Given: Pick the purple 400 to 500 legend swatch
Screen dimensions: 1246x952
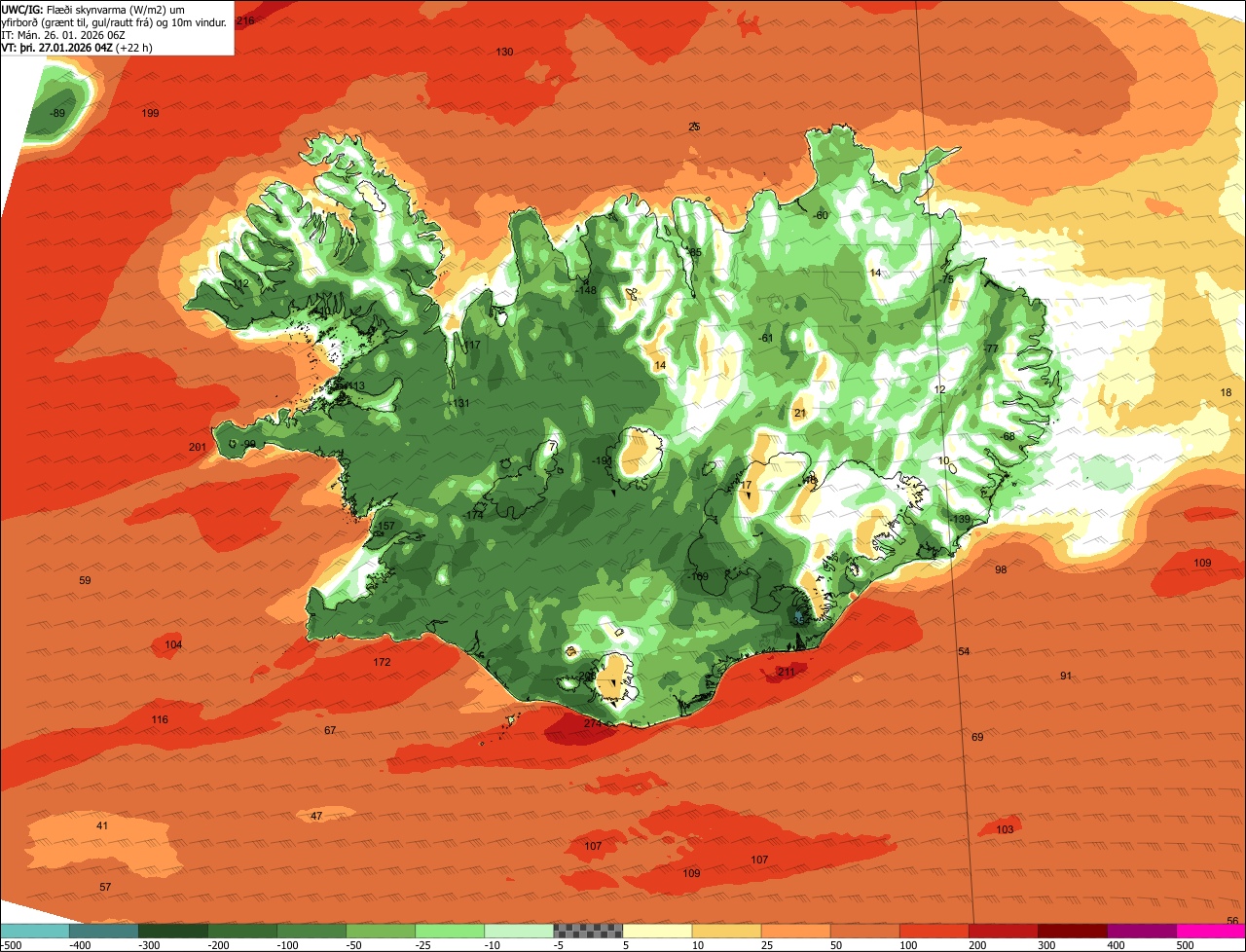Looking at the screenshot, I should 1140,931.
